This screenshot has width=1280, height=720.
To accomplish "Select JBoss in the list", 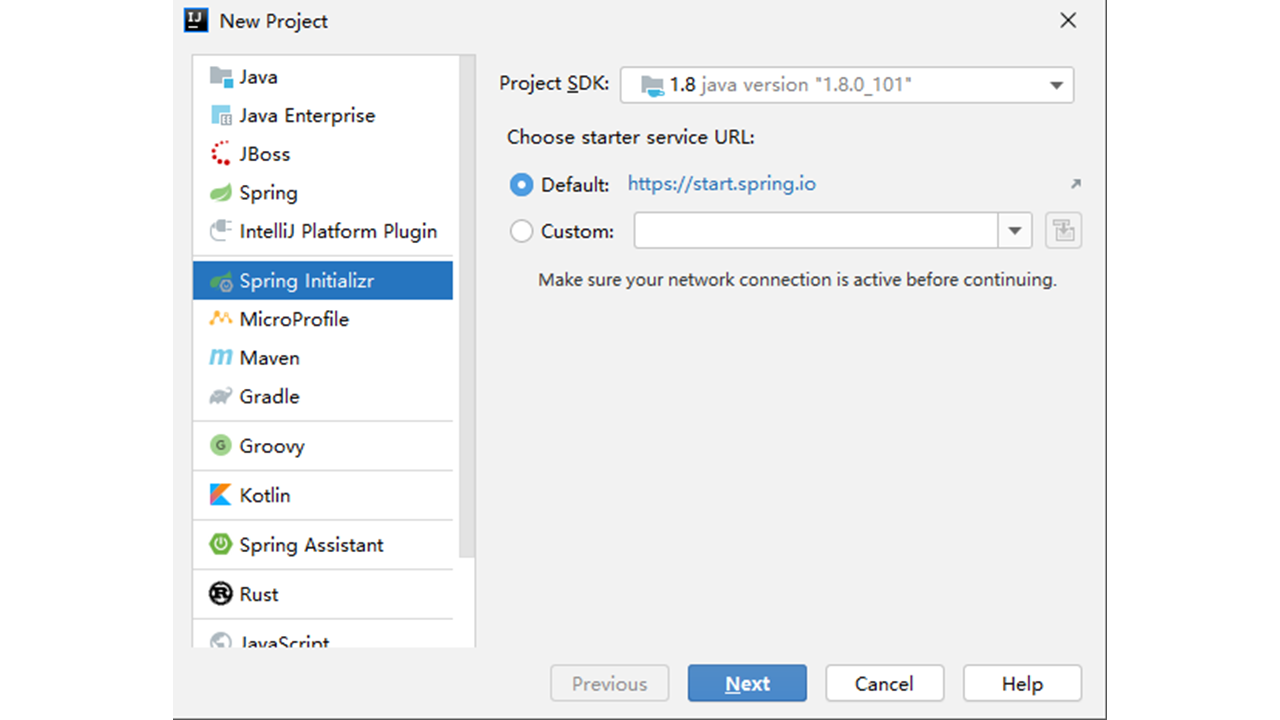I will [323, 154].
